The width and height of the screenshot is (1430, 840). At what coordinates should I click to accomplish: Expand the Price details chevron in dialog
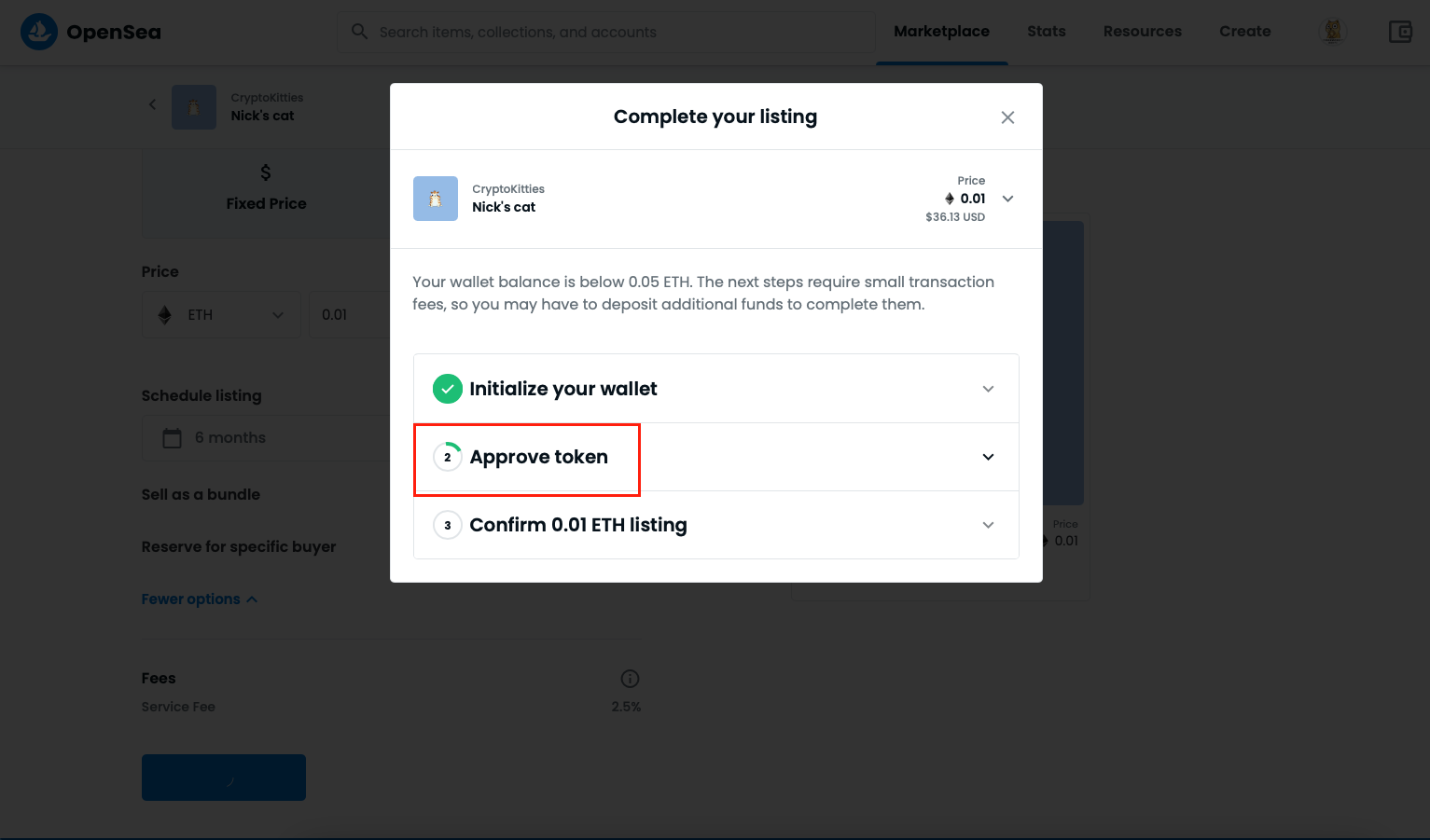[1007, 199]
